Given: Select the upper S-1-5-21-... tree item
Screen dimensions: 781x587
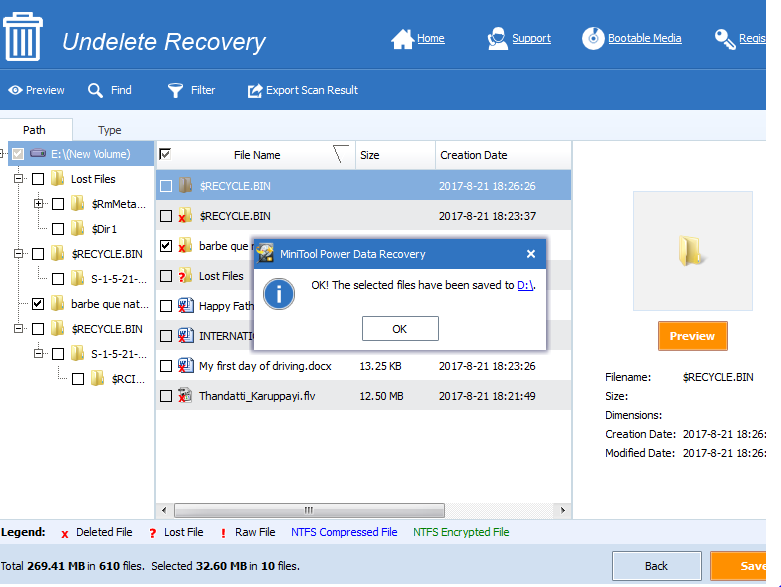Looking at the screenshot, I should pyautogui.click(x=119, y=279).
